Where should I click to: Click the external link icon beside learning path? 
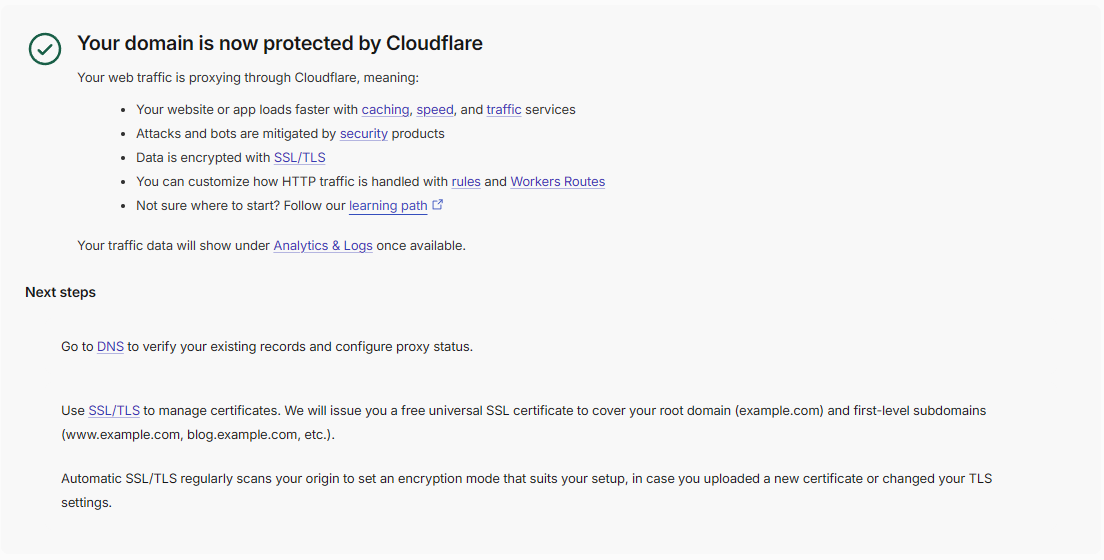[438, 204]
